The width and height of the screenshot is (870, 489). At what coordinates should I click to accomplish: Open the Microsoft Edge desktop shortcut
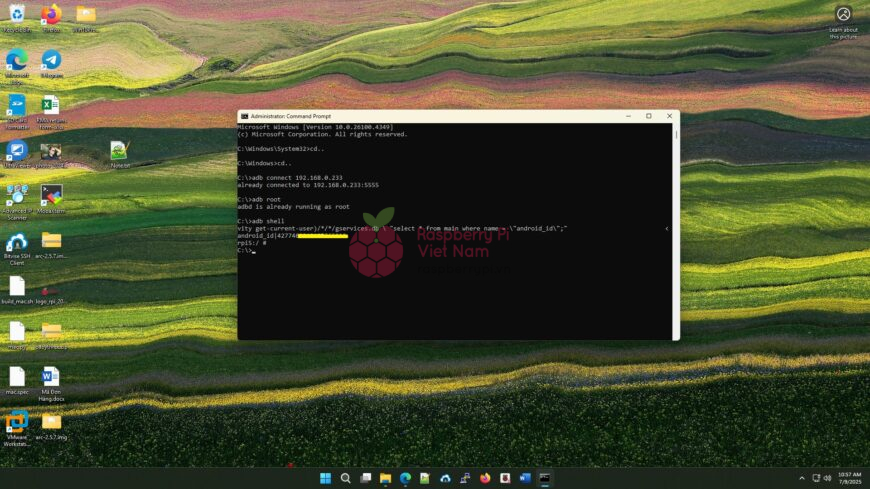coord(17,59)
